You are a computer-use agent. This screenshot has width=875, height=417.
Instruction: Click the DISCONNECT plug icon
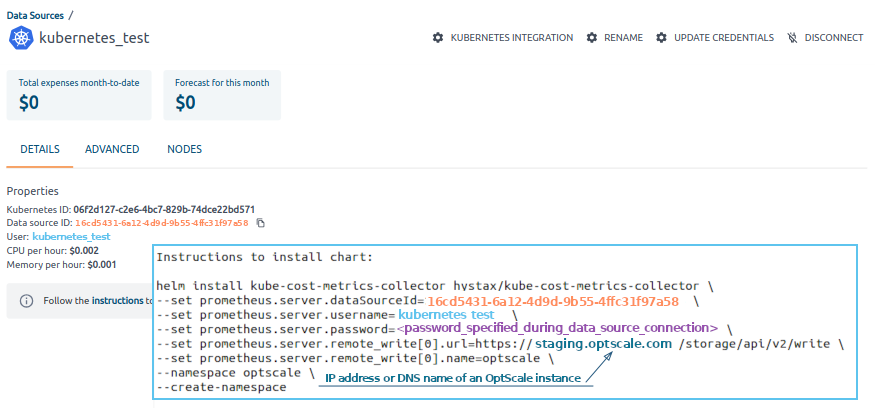point(792,38)
